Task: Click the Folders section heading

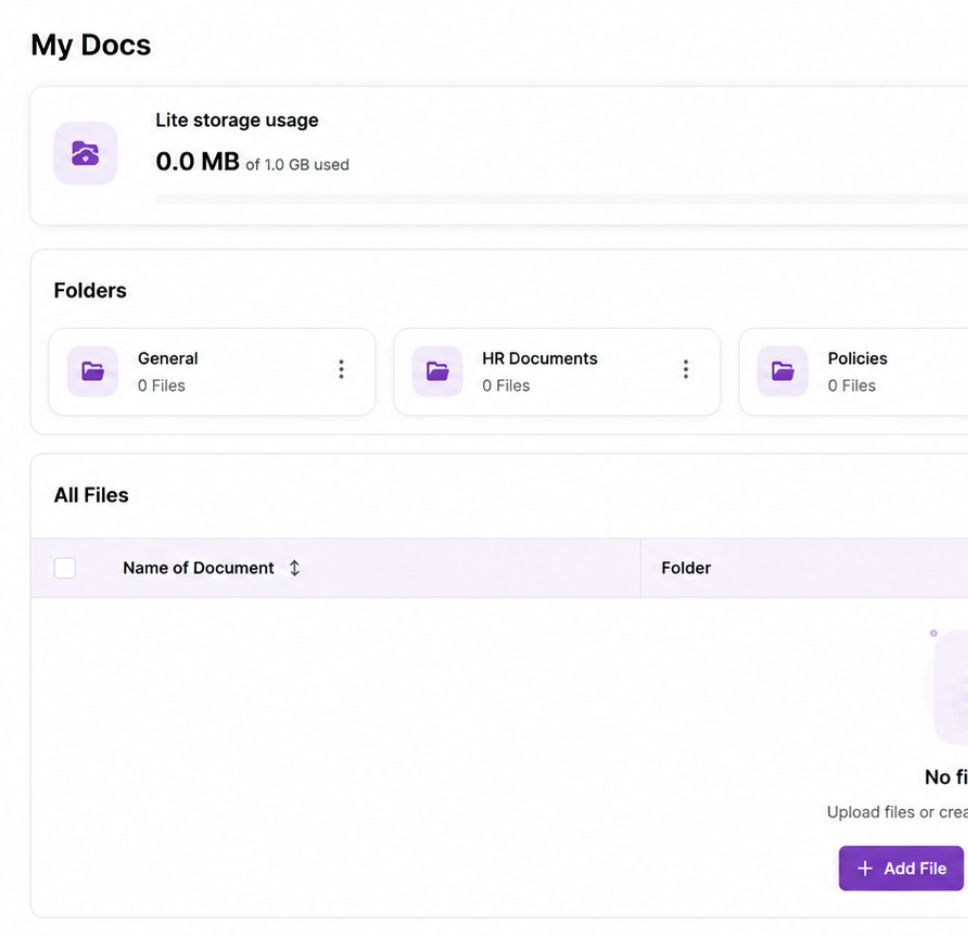Action: (90, 290)
